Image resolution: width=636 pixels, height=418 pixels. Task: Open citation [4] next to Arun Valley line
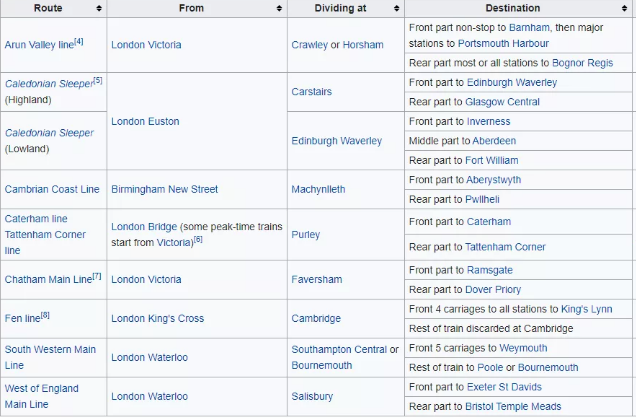coord(79,41)
